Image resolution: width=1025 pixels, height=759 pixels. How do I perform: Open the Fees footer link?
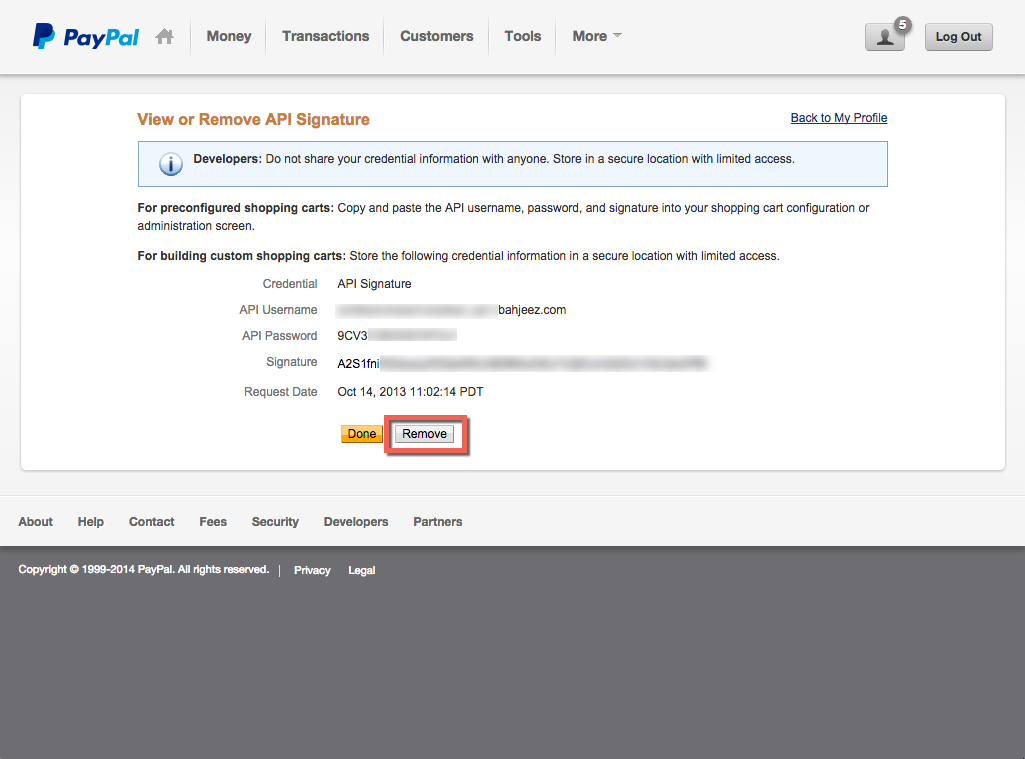point(213,522)
